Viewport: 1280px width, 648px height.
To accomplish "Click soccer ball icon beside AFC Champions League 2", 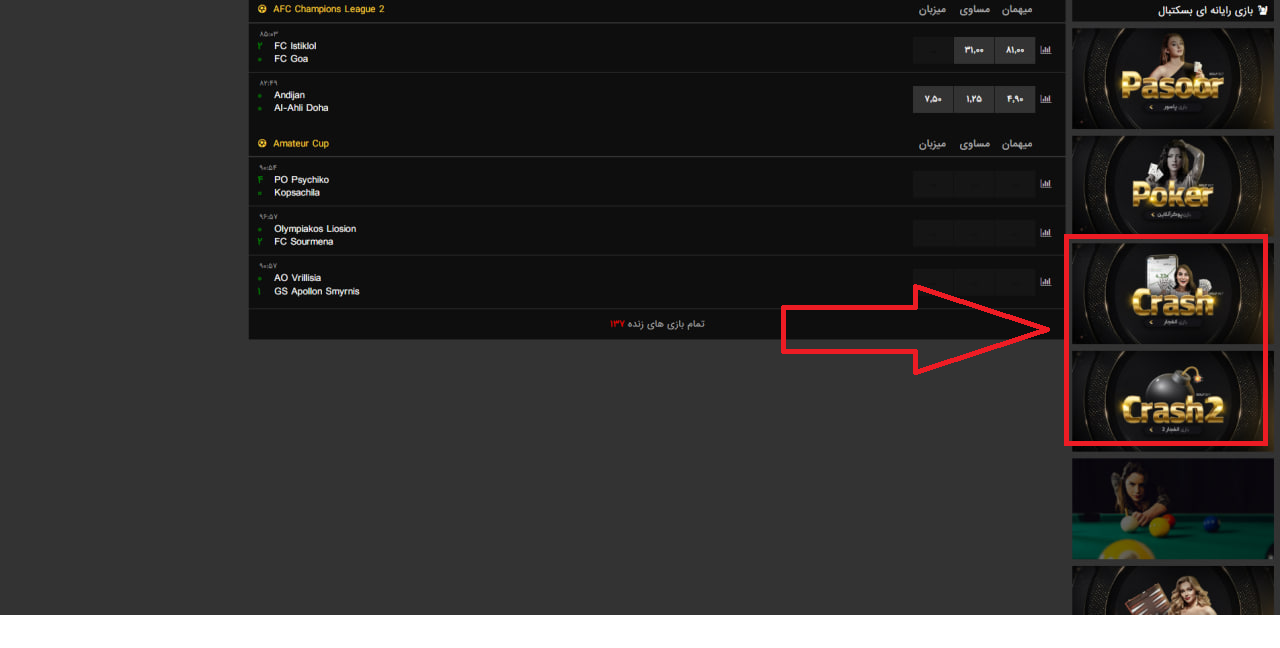I will (x=262, y=9).
